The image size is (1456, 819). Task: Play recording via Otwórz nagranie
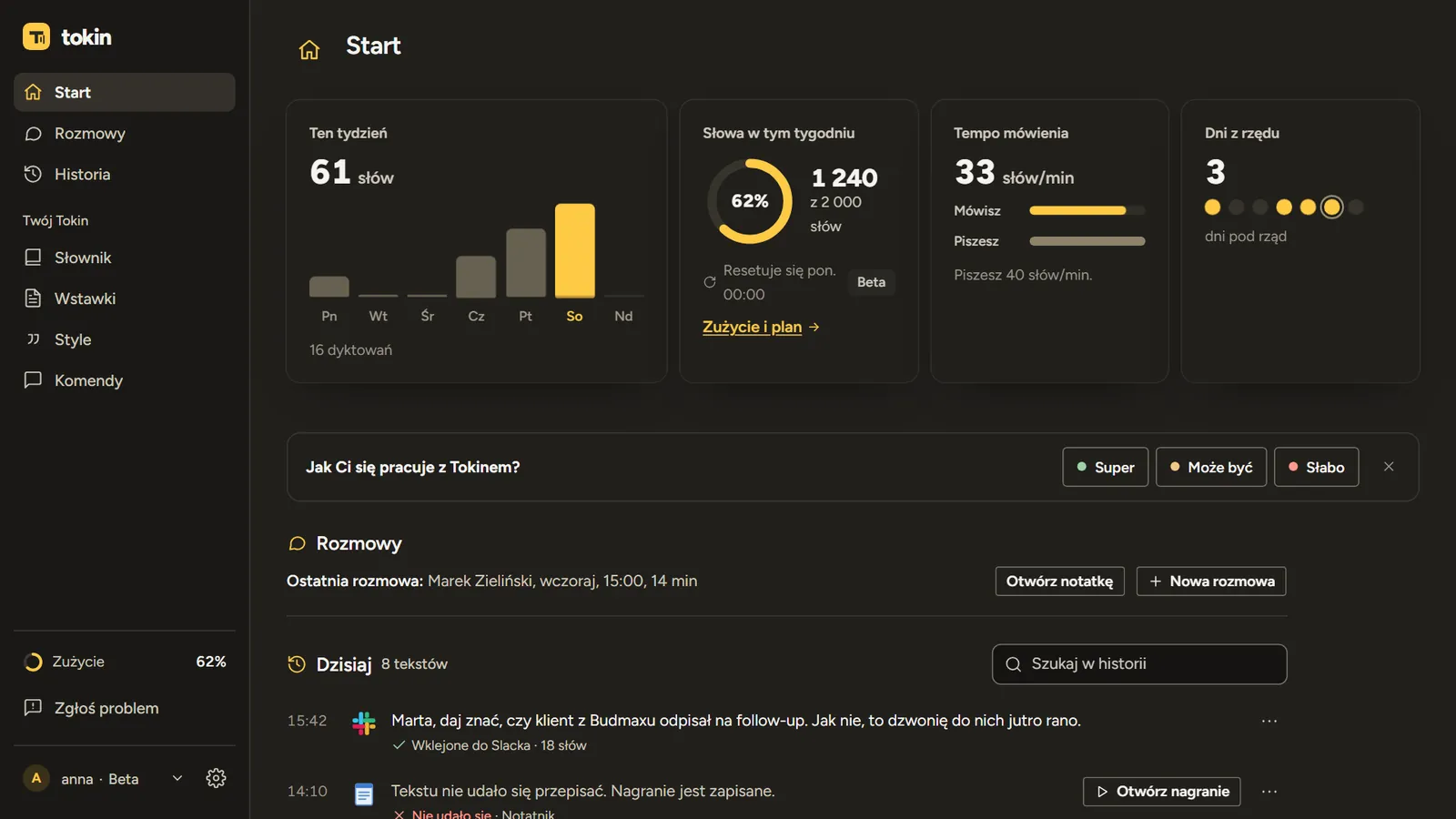point(1162,792)
